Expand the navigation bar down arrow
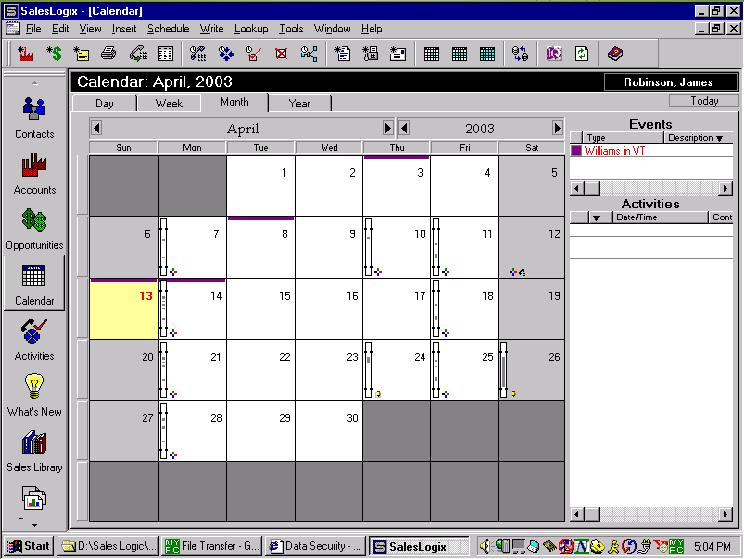 [34, 525]
